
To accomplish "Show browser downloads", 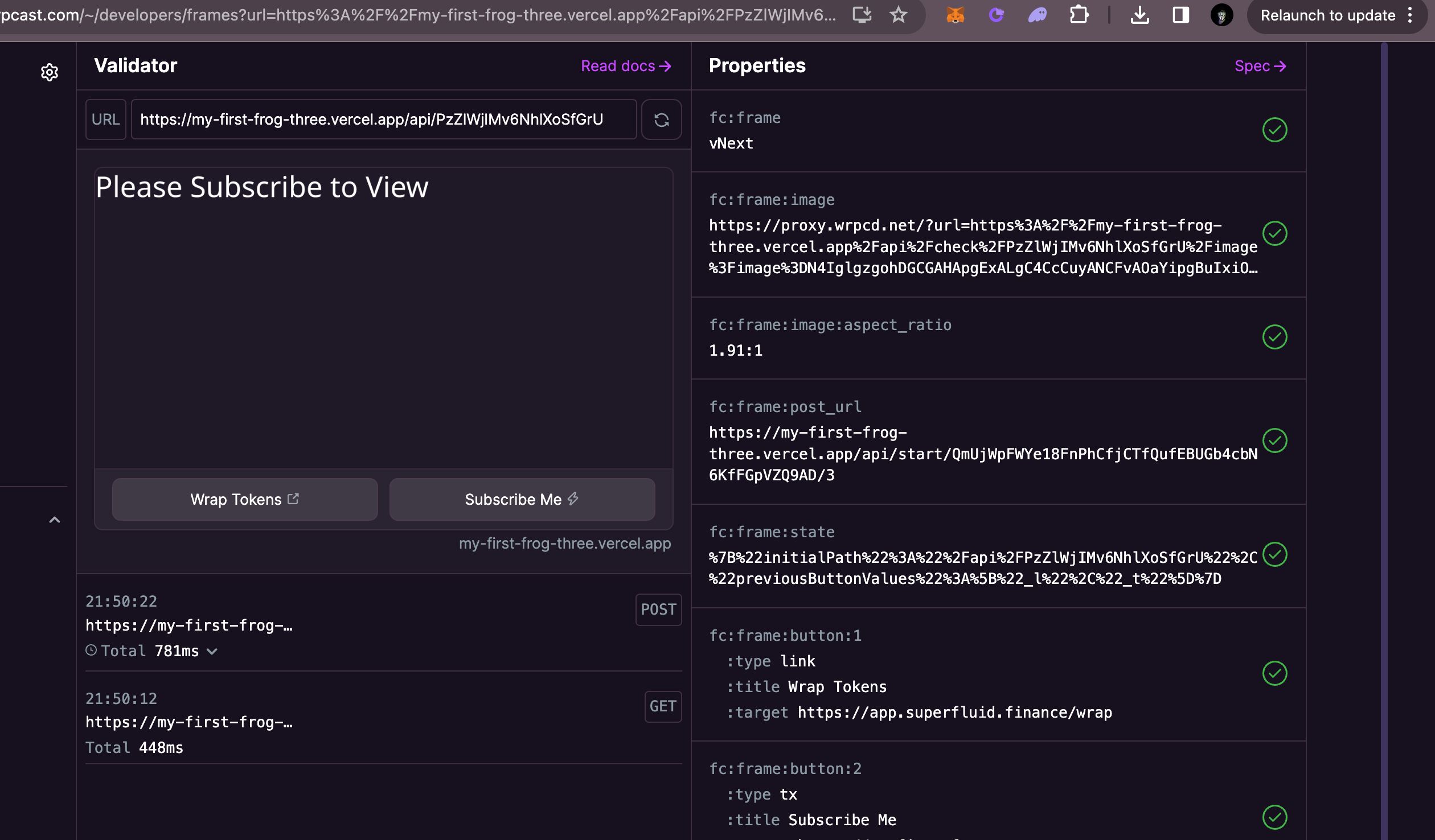I will [1139, 15].
